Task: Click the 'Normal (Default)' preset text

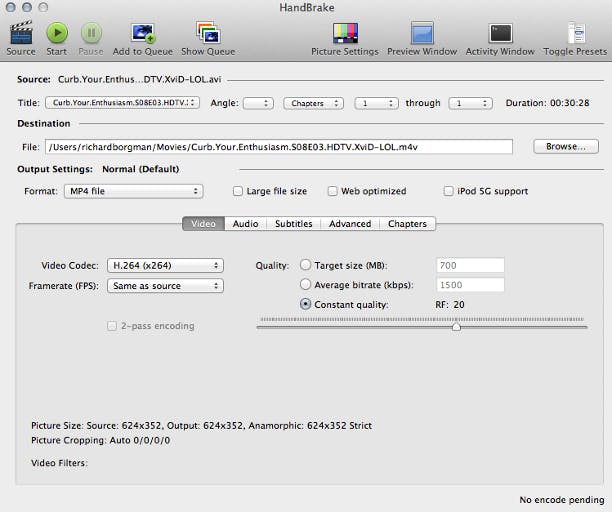Action: pyautogui.click(x=141, y=169)
